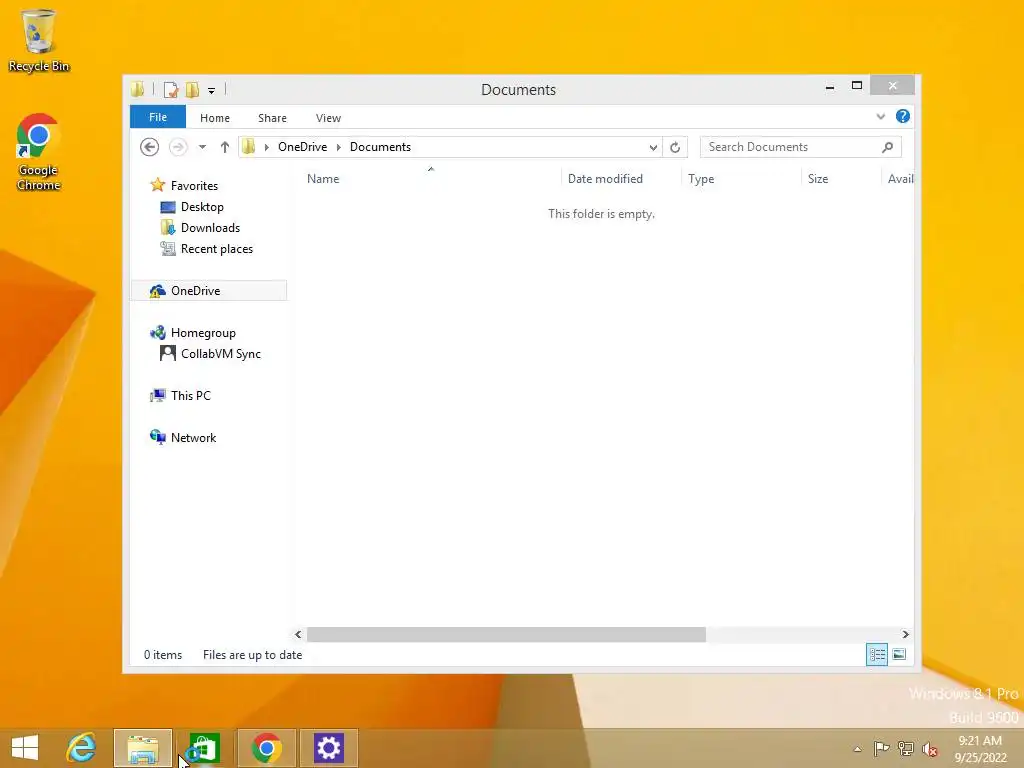Open the Recycle Bin desktop icon
The width and height of the screenshot is (1024, 768).
[x=38, y=40]
